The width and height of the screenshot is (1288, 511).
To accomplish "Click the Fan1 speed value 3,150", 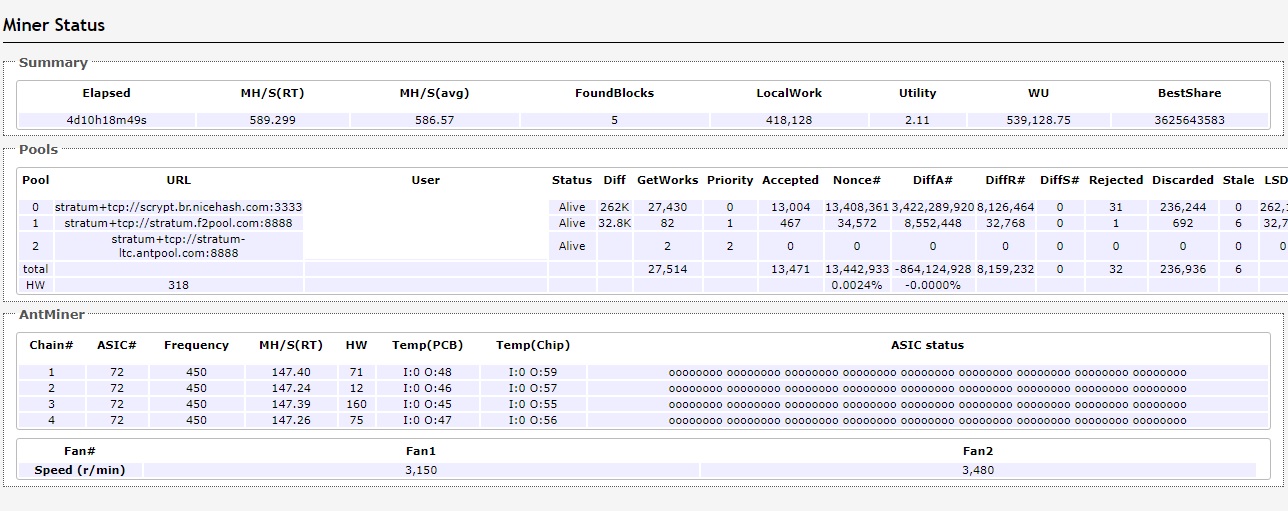I will coord(421,470).
